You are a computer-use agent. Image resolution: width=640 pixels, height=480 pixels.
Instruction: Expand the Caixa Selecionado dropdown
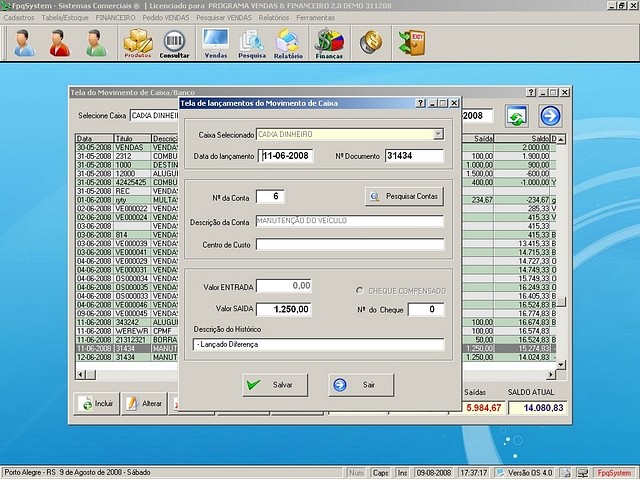[438, 134]
